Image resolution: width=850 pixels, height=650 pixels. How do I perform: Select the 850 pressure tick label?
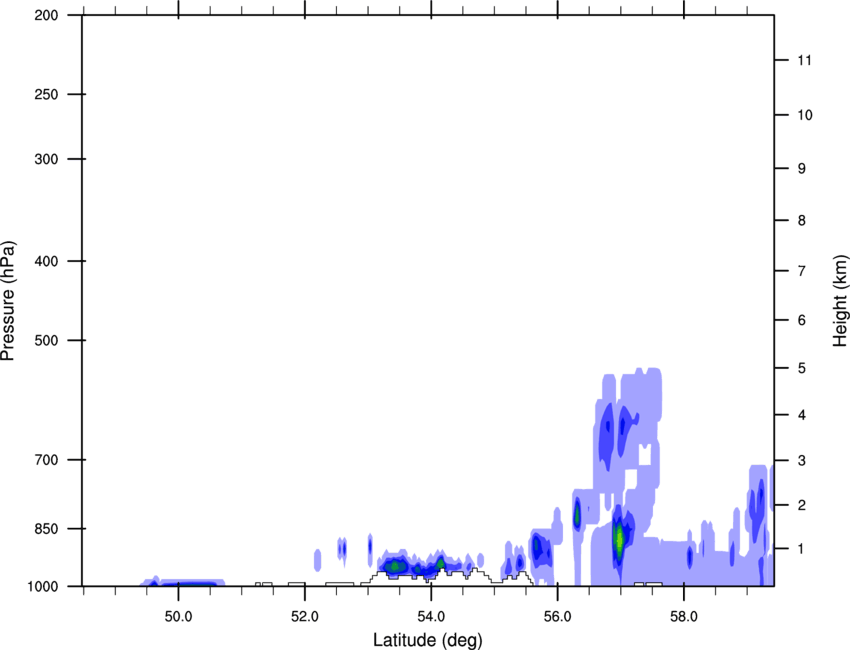pos(46,528)
